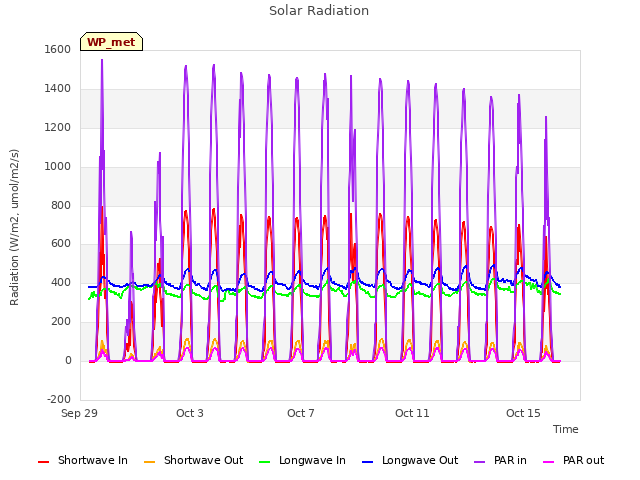Click the blue Longwave Out legend swatch
The image size is (640, 480).
click(x=367, y=462)
